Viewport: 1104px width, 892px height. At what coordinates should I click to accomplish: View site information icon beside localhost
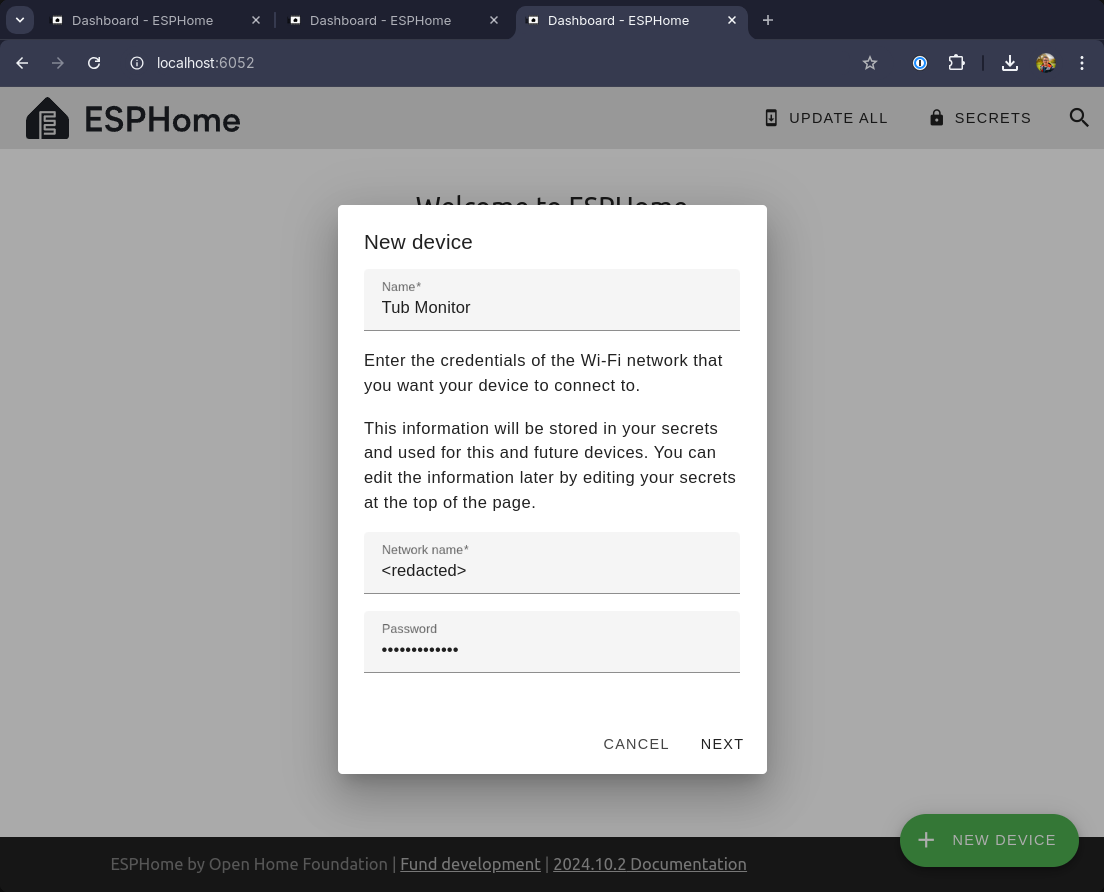[x=137, y=63]
